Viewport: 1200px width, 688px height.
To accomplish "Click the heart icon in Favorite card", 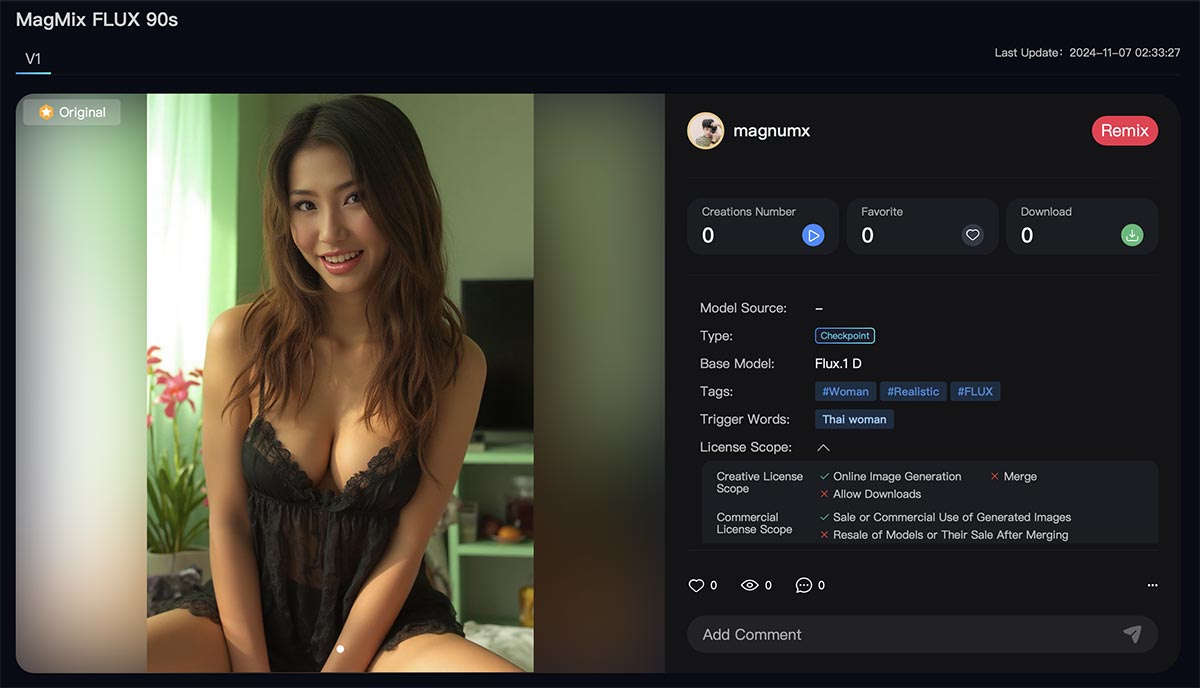I will [972, 236].
